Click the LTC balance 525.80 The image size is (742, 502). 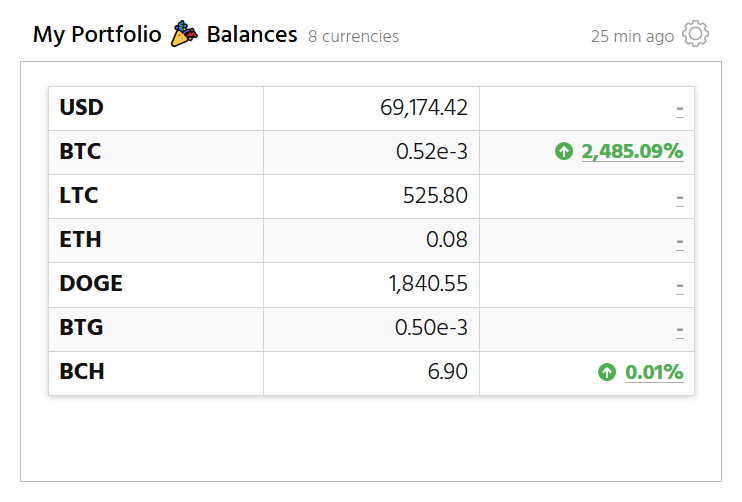coord(435,196)
